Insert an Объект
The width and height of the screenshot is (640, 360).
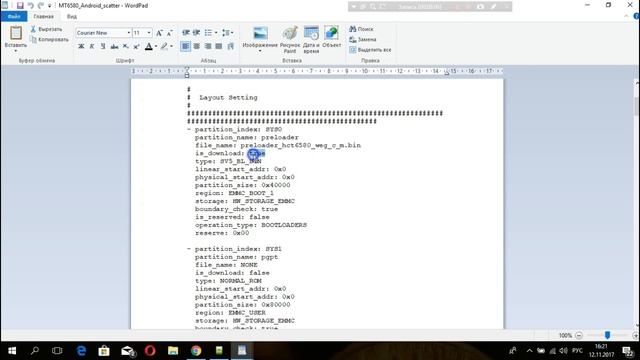[331, 37]
